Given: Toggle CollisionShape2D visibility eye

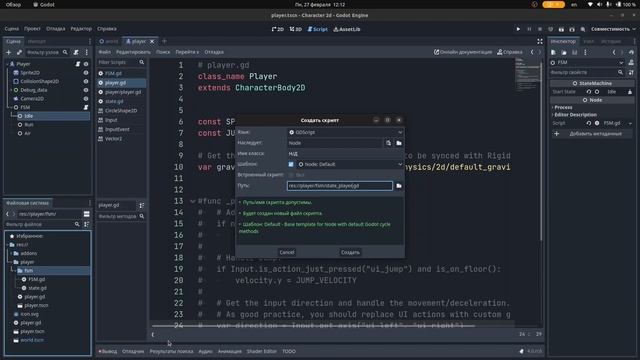Looking at the screenshot, I should tap(86, 81).
